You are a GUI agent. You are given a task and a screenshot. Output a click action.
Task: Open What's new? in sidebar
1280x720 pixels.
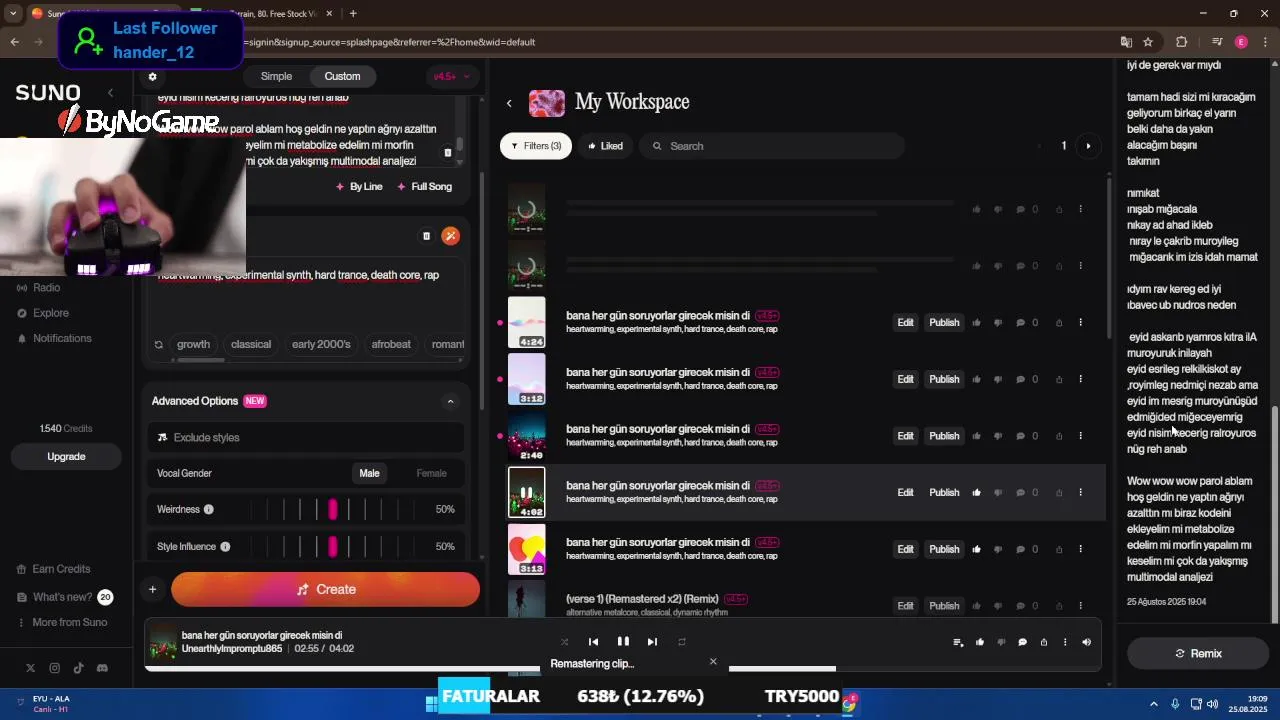point(62,597)
